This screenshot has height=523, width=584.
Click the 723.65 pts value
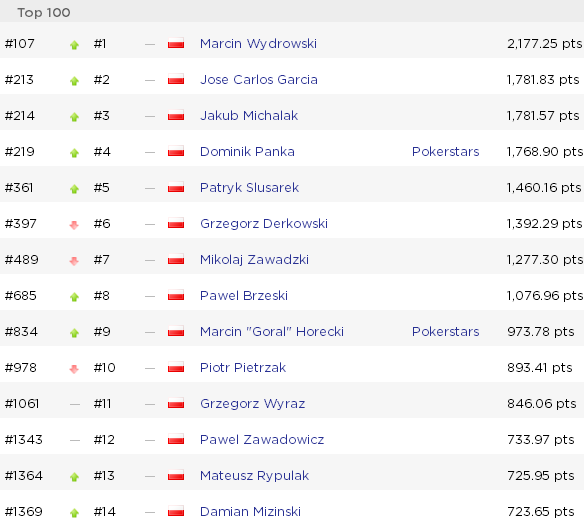coord(541,512)
